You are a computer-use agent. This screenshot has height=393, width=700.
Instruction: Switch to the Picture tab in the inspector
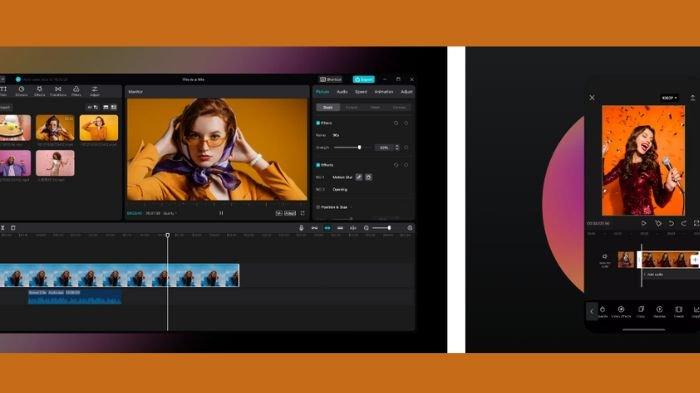pyautogui.click(x=322, y=92)
